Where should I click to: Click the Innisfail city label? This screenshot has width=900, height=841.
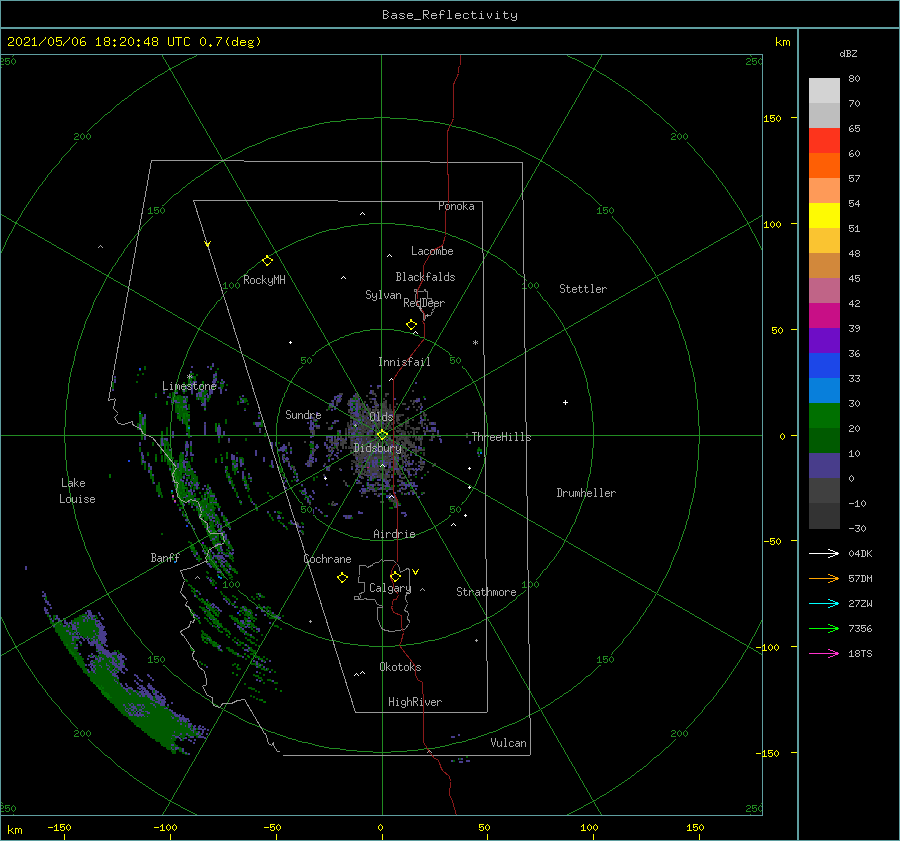click(404, 362)
